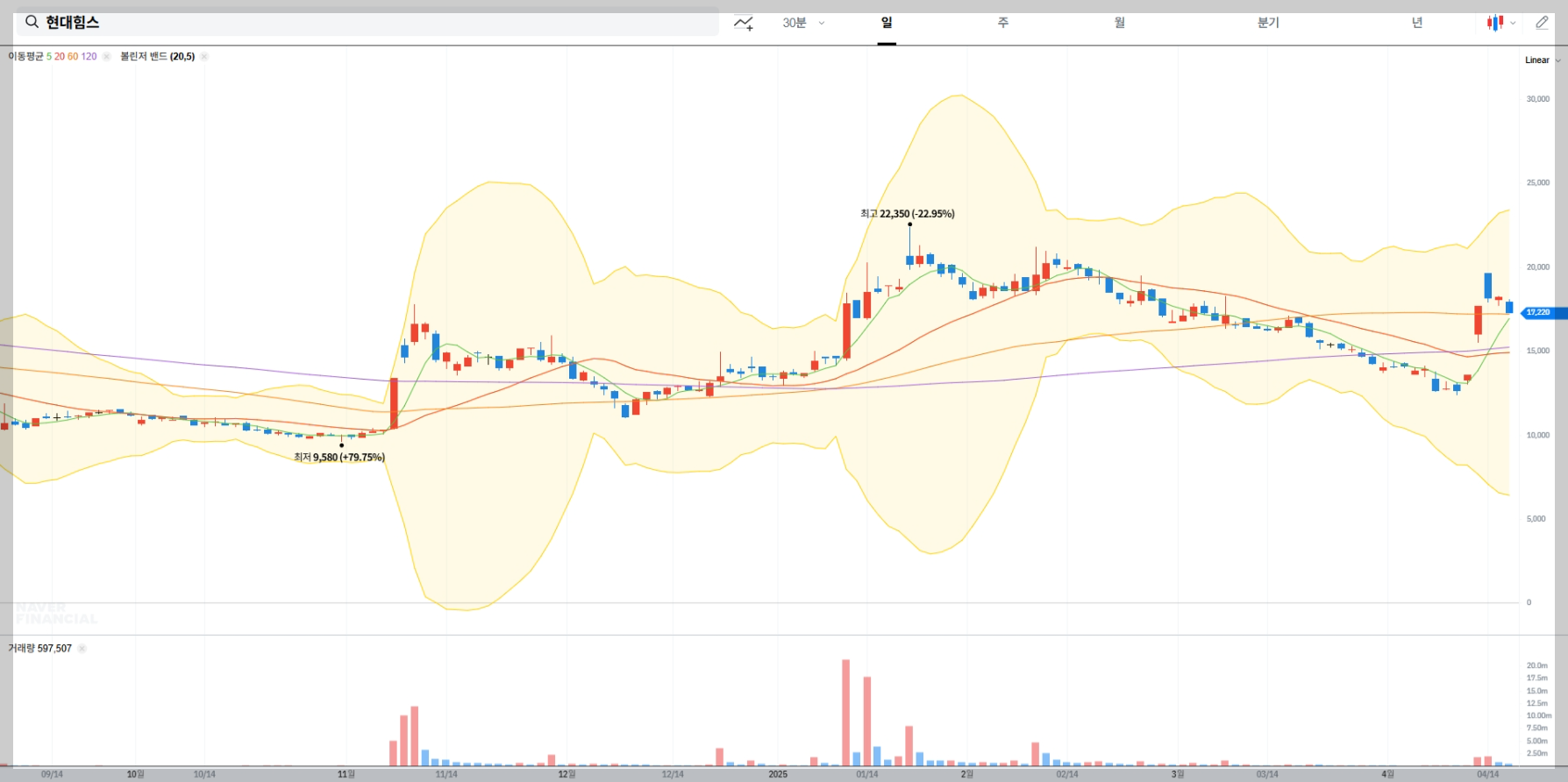Switch to the 년 yearly tab

(1417, 23)
